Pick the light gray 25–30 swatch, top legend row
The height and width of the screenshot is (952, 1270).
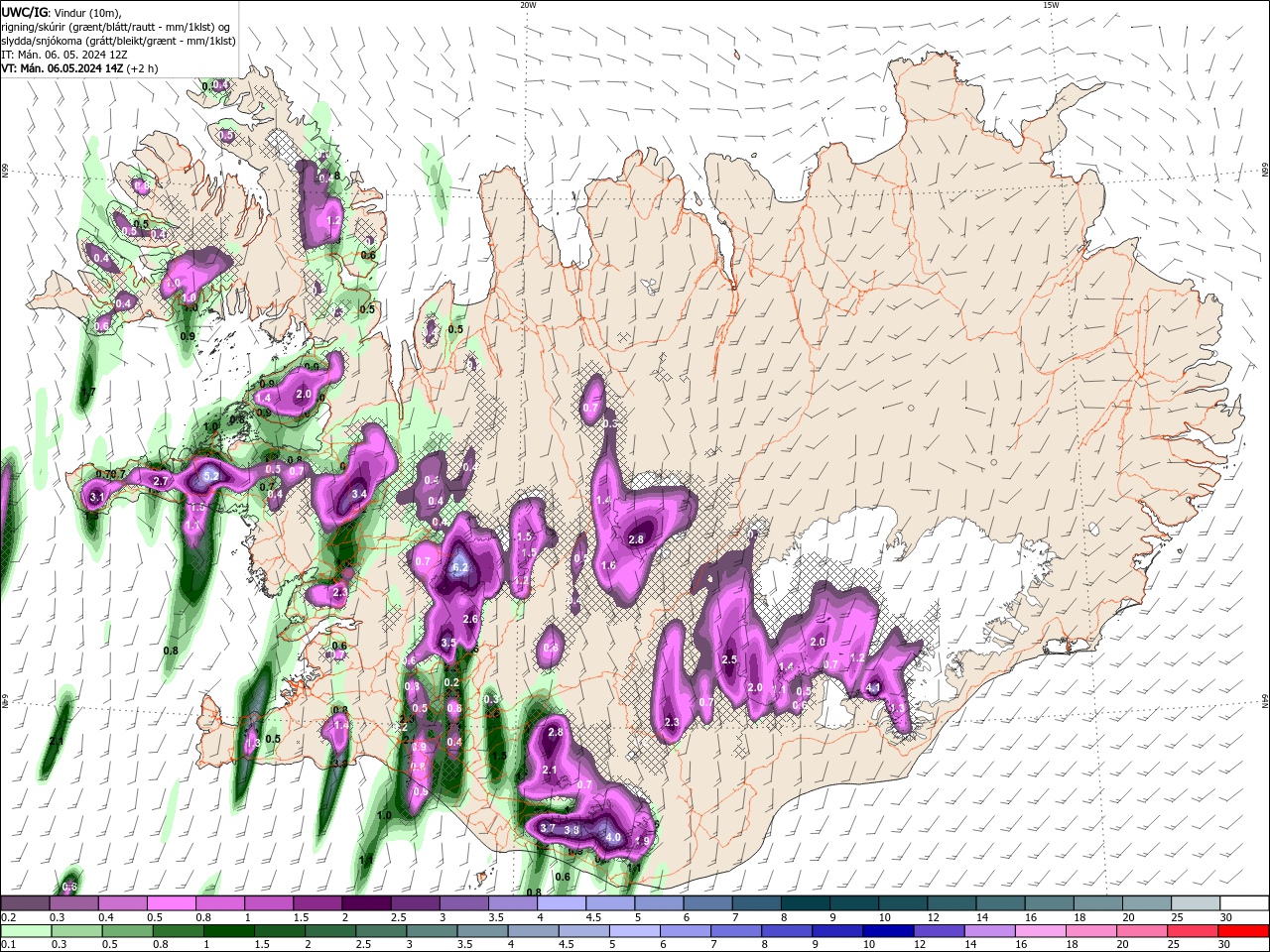pyautogui.click(x=1194, y=903)
